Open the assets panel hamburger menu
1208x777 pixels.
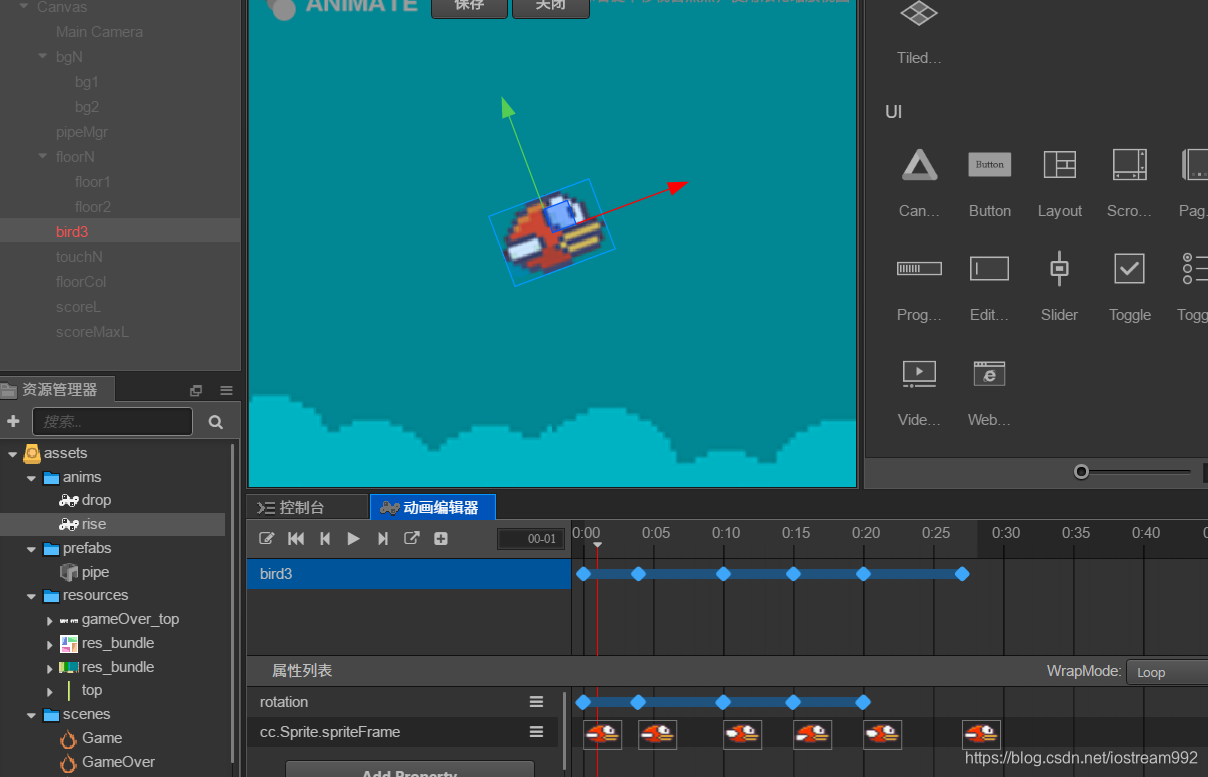226,390
